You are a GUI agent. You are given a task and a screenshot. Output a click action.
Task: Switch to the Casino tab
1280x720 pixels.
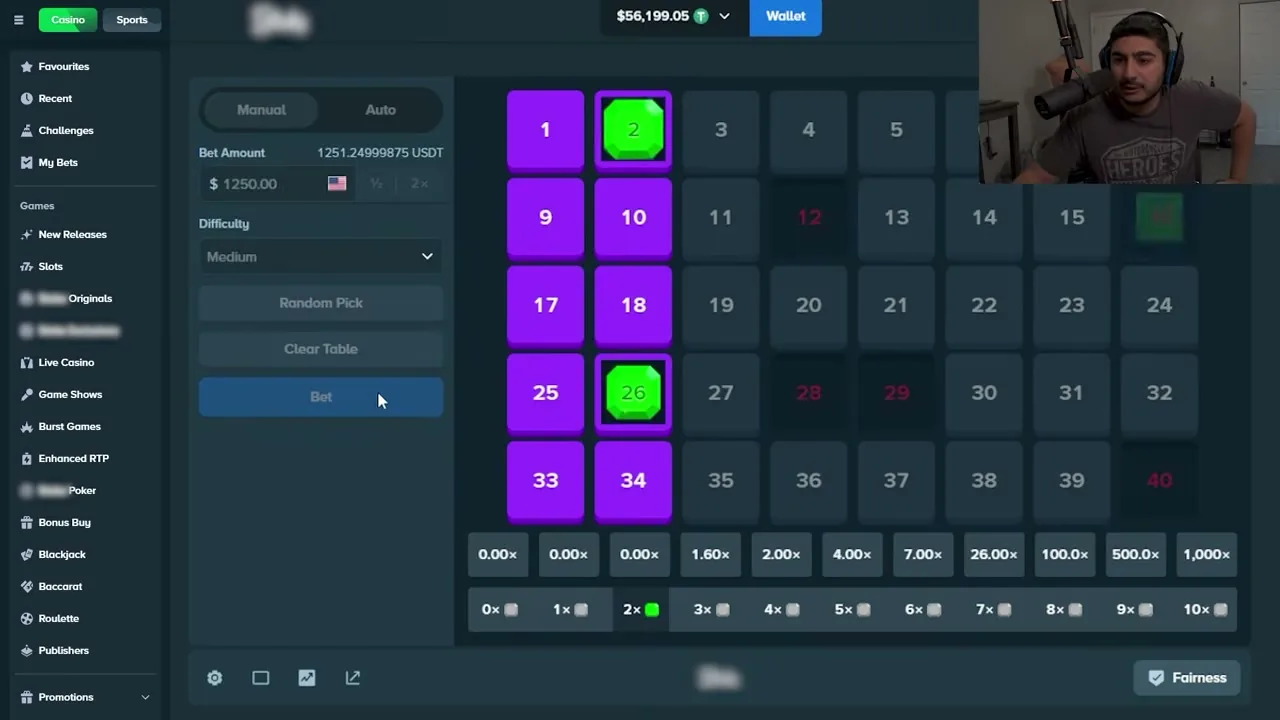point(68,20)
